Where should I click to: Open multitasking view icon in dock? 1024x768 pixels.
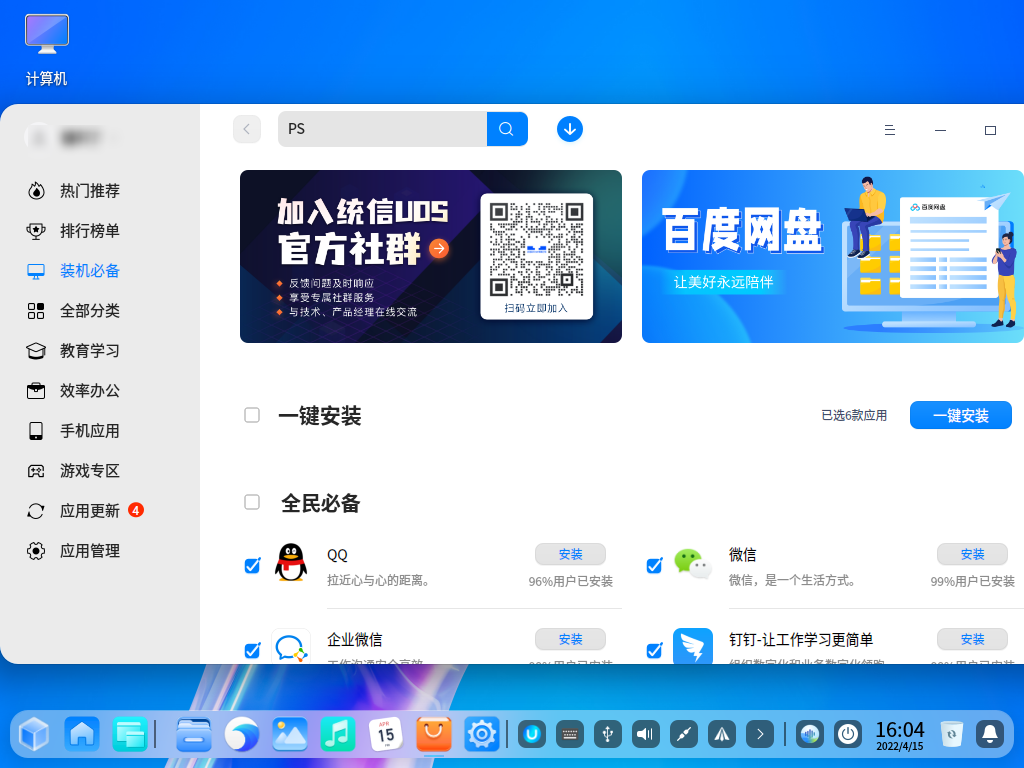coord(129,734)
